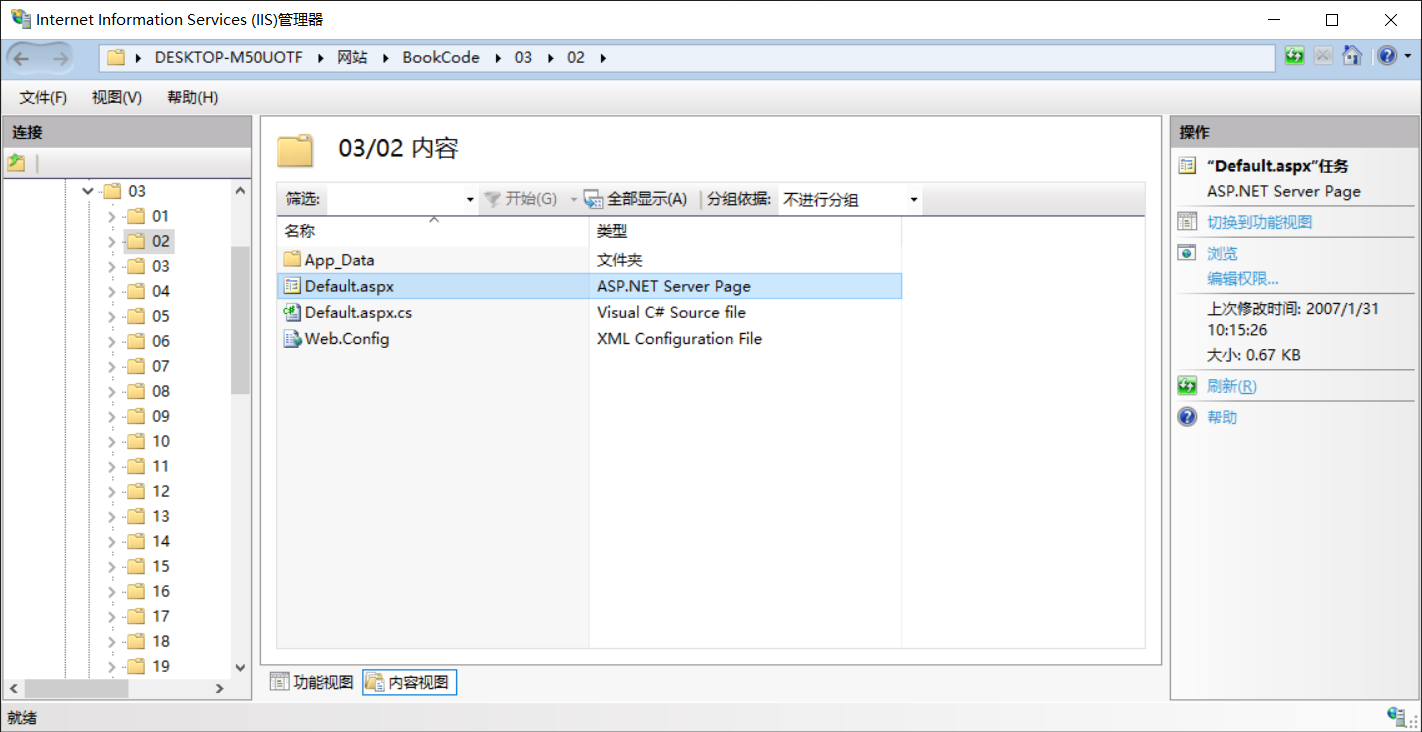Click the Browse globe icon in Actions
The height and width of the screenshot is (732, 1422).
coord(1187,253)
